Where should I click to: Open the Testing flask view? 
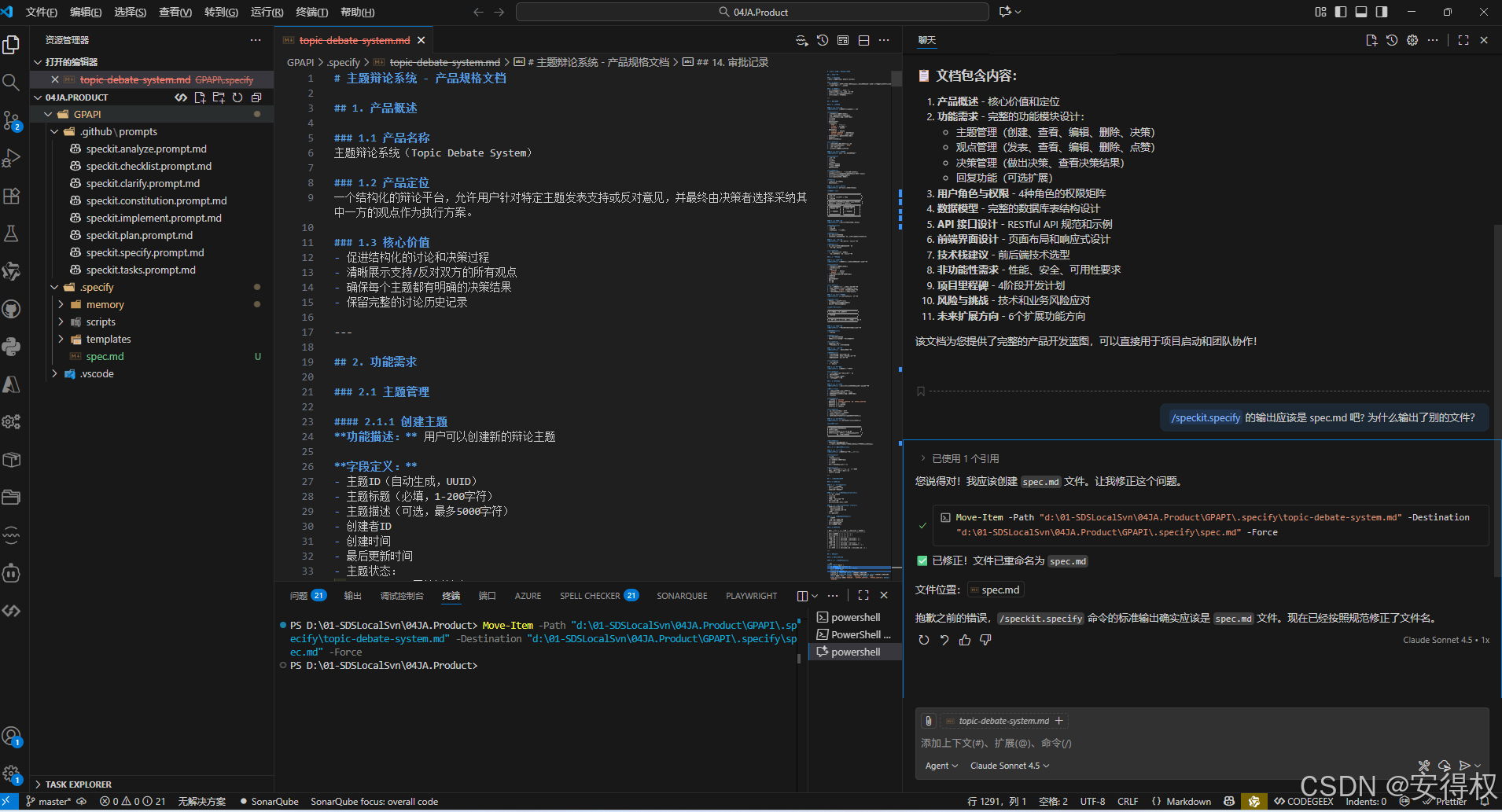coord(12,233)
